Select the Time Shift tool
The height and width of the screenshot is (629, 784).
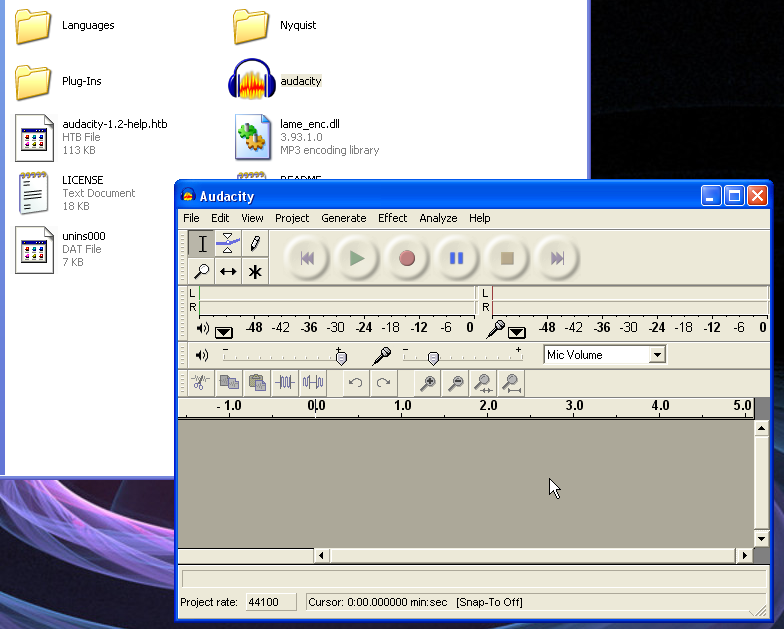coord(228,271)
